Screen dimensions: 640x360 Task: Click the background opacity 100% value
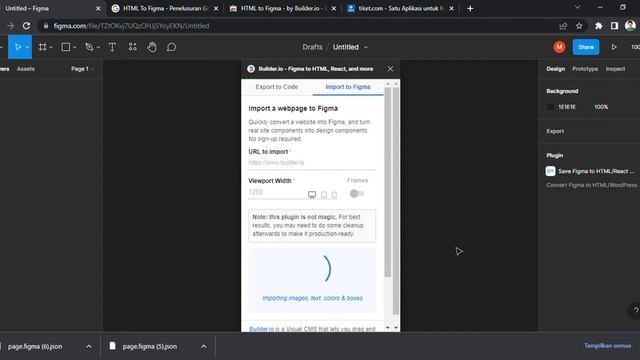(601, 107)
